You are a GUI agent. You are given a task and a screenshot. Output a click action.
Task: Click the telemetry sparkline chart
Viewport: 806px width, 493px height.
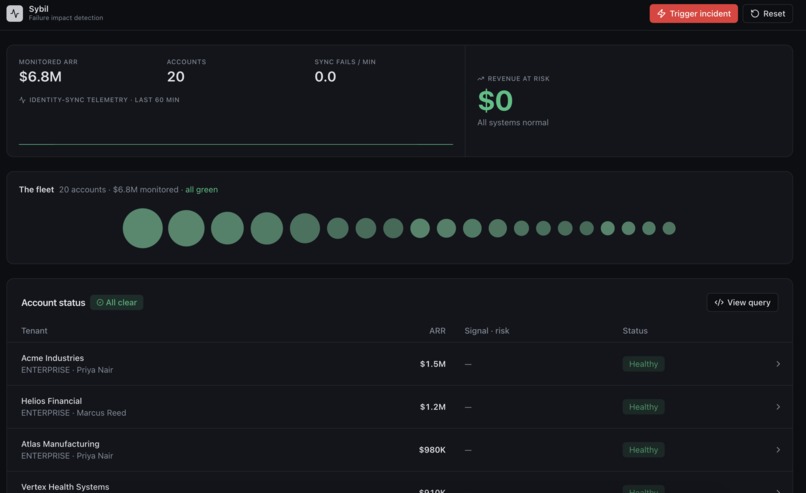235,127
